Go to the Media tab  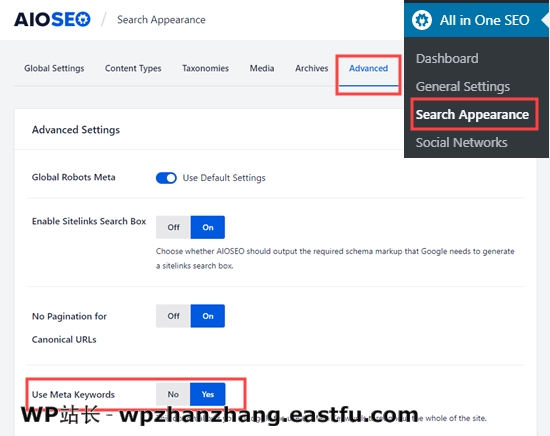tap(262, 68)
